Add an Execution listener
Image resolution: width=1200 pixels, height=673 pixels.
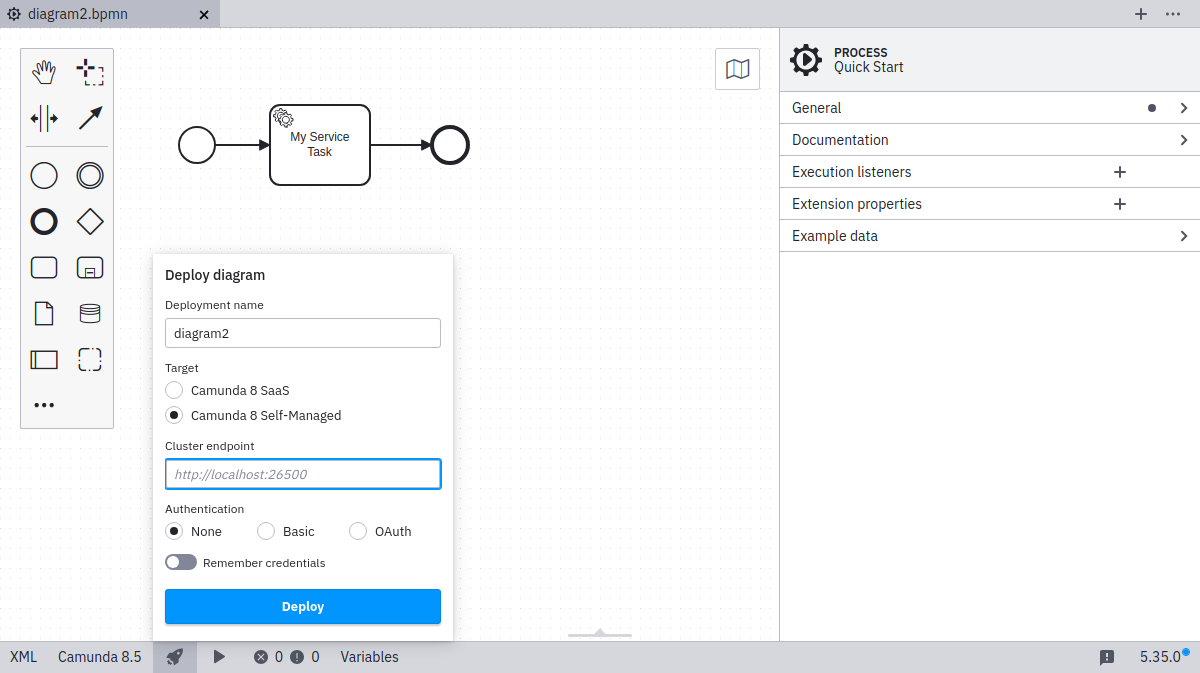pos(1119,172)
